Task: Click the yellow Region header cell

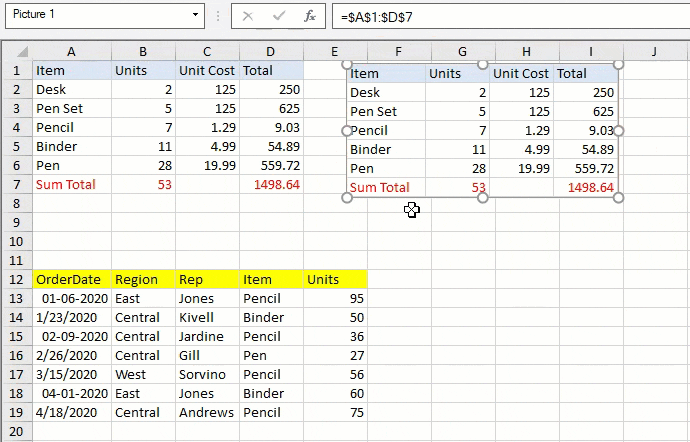Action: click(x=143, y=280)
